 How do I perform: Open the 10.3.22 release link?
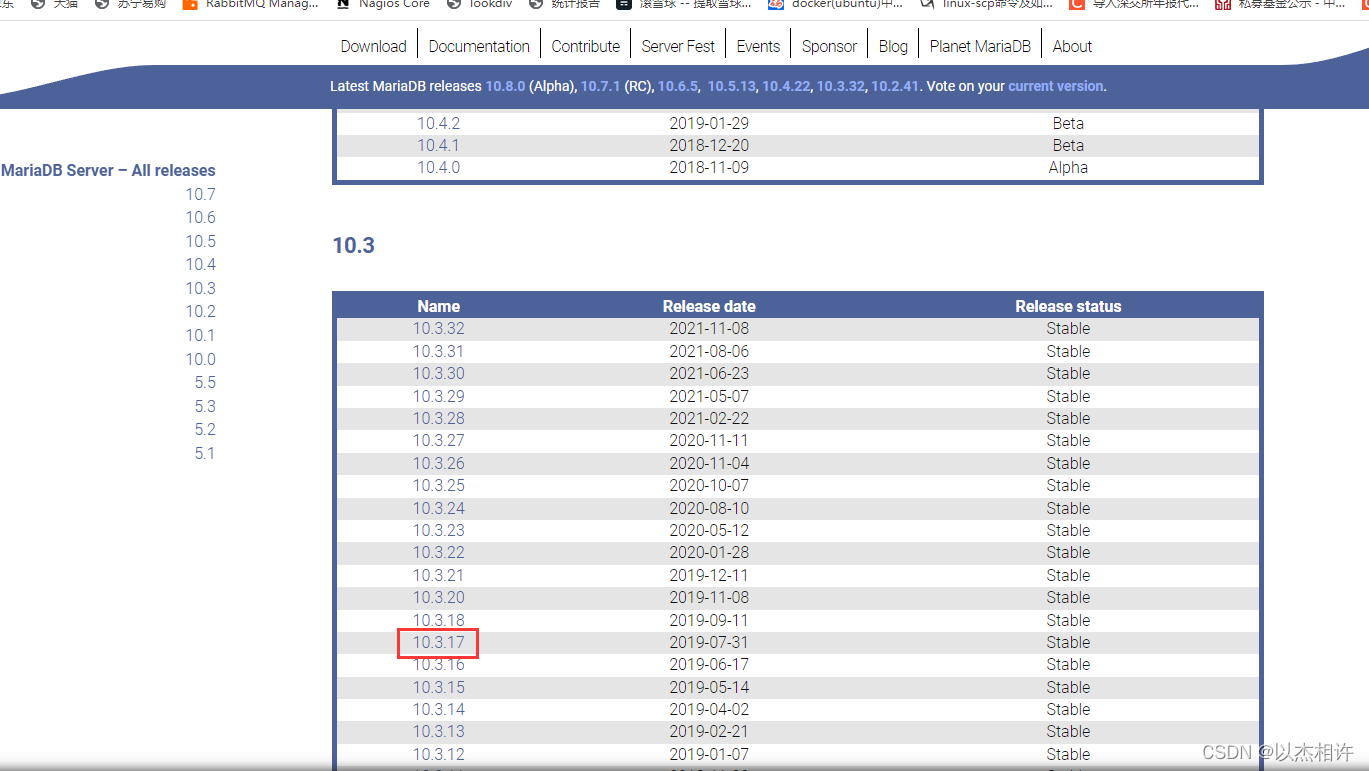(439, 553)
